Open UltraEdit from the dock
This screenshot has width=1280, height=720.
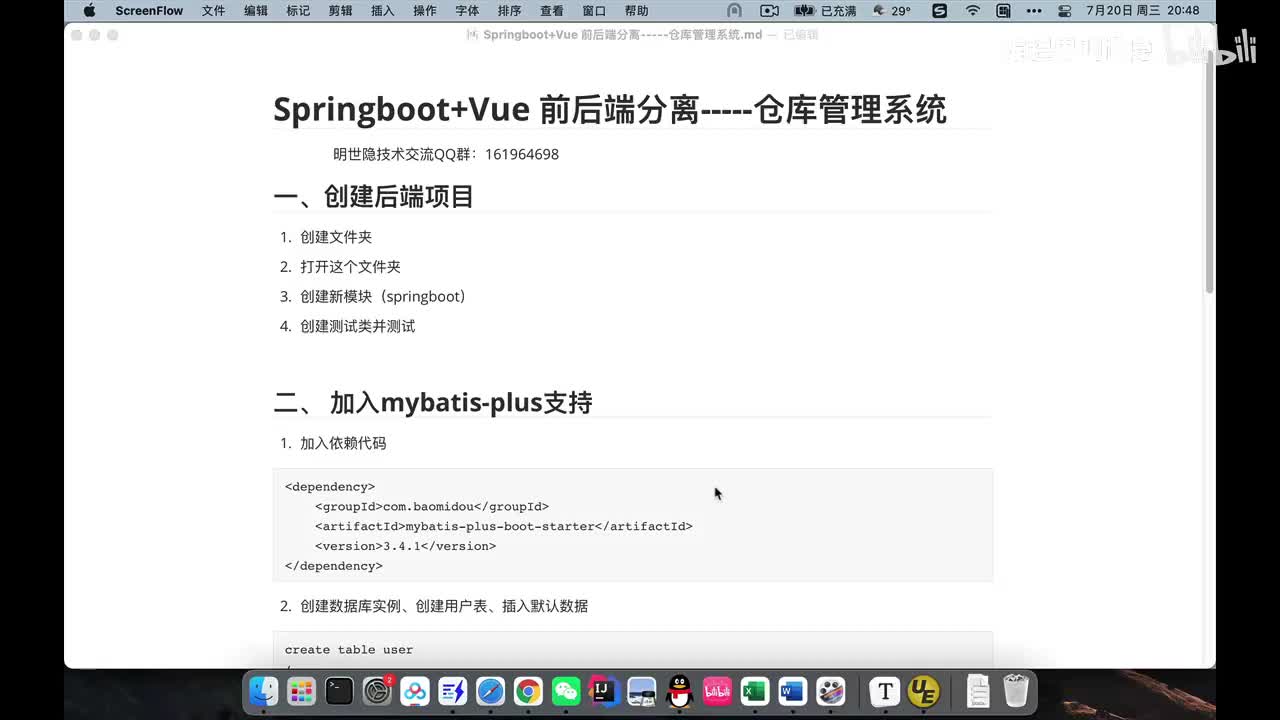click(923, 691)
